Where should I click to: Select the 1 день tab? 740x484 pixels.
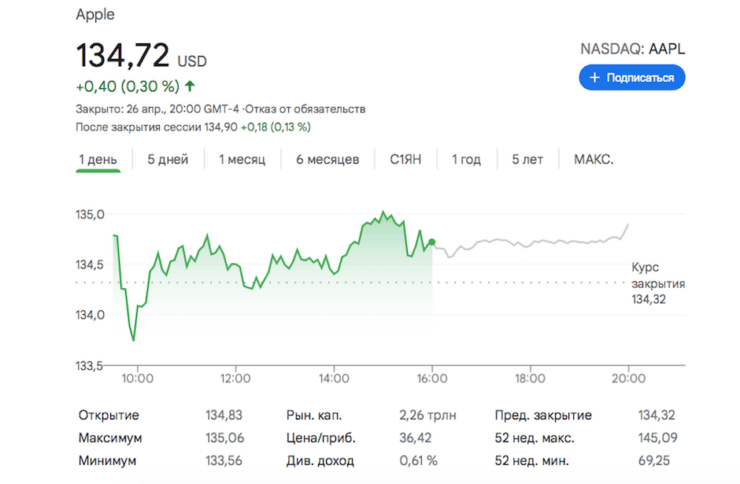(x=98, y=159)
